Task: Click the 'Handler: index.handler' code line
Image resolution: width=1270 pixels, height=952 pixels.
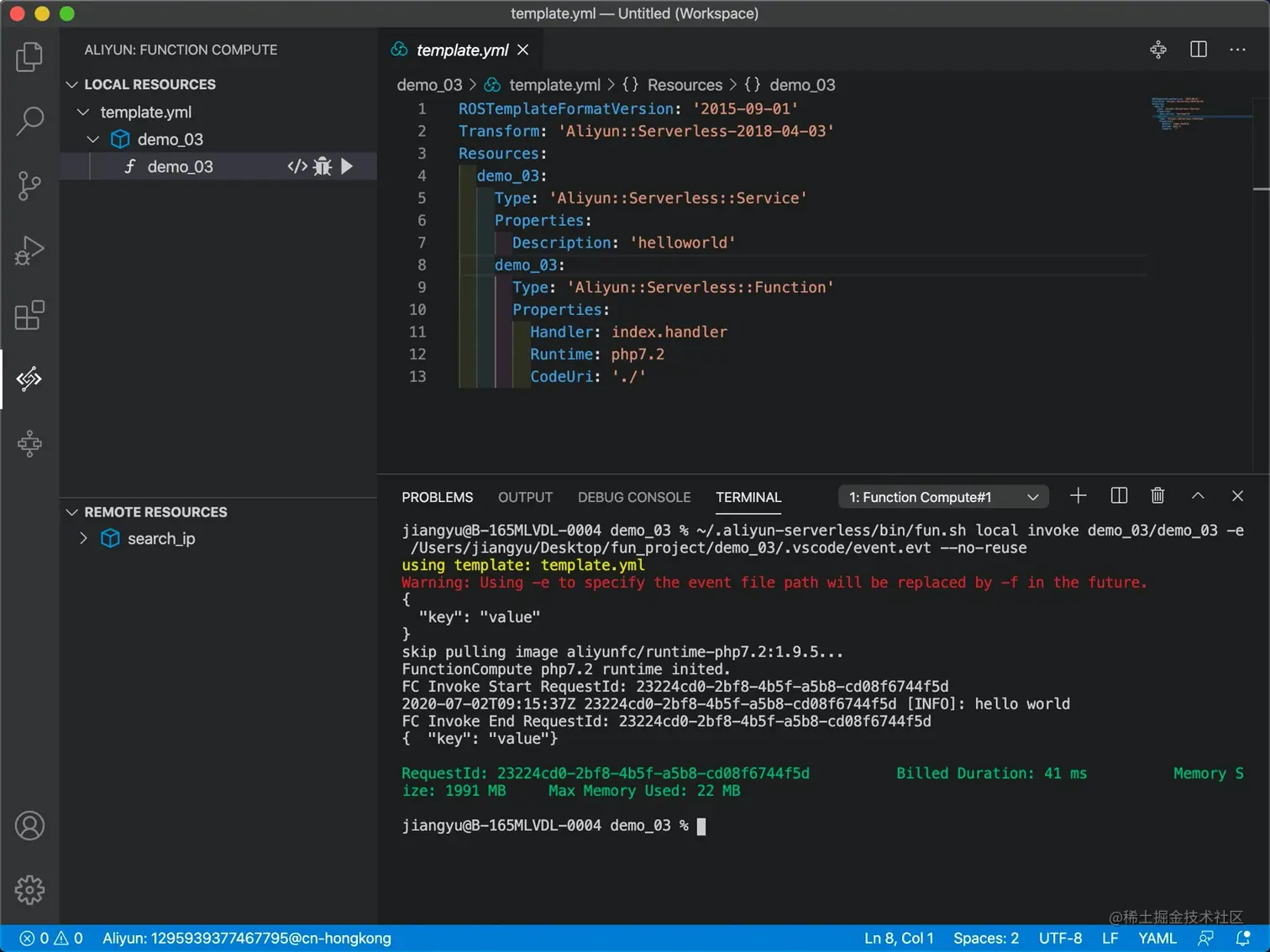Action: pos(628,332)
